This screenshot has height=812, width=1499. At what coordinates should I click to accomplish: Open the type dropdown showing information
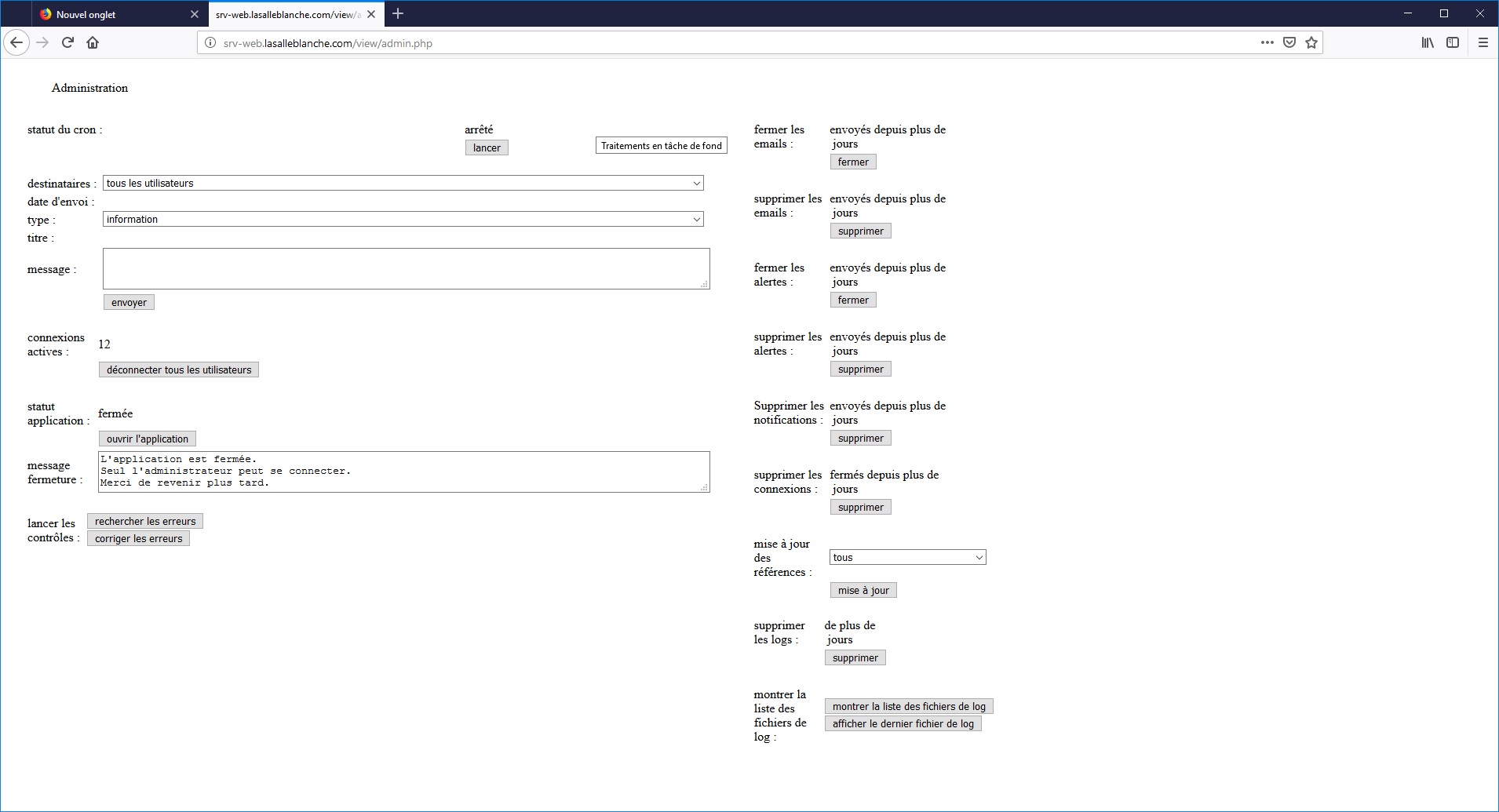[x=403, y=219]
